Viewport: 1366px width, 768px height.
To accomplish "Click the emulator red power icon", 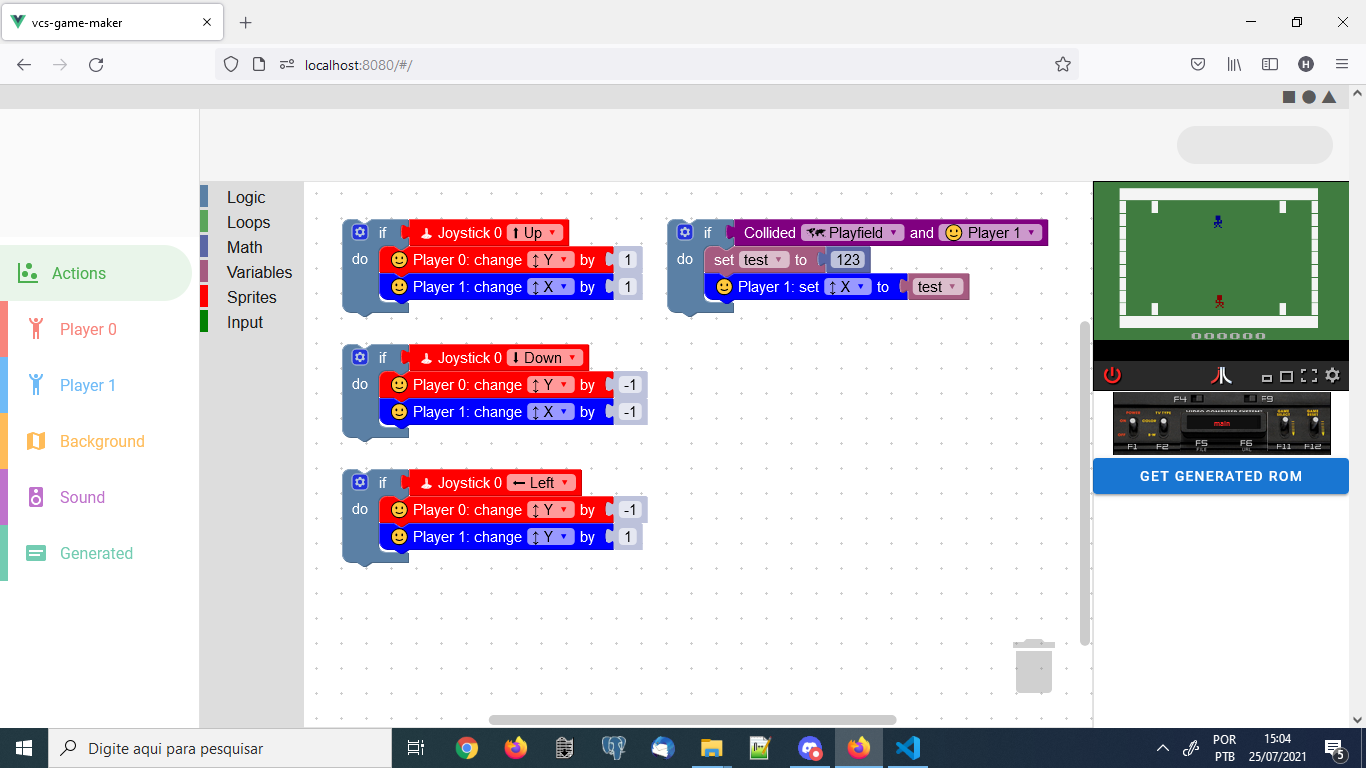I will click(x=1112, y=376).
